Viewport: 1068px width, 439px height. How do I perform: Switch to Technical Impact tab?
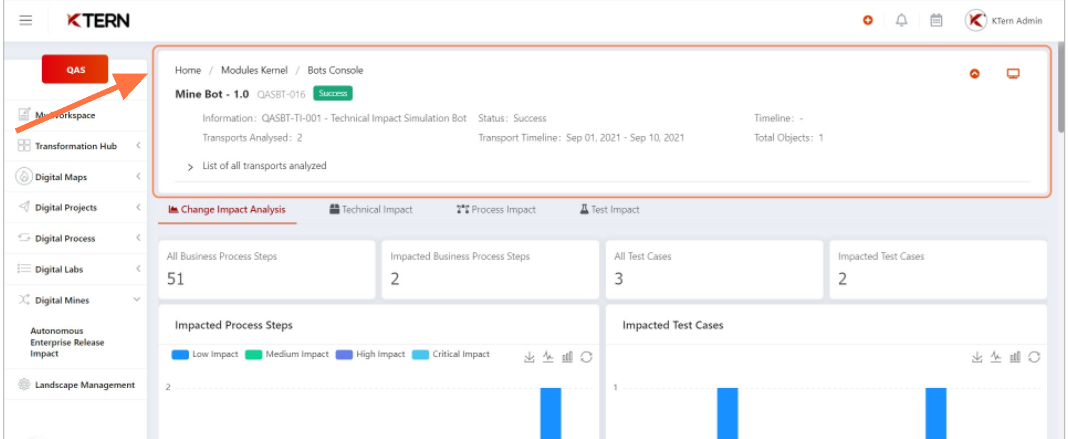[371, 210]
